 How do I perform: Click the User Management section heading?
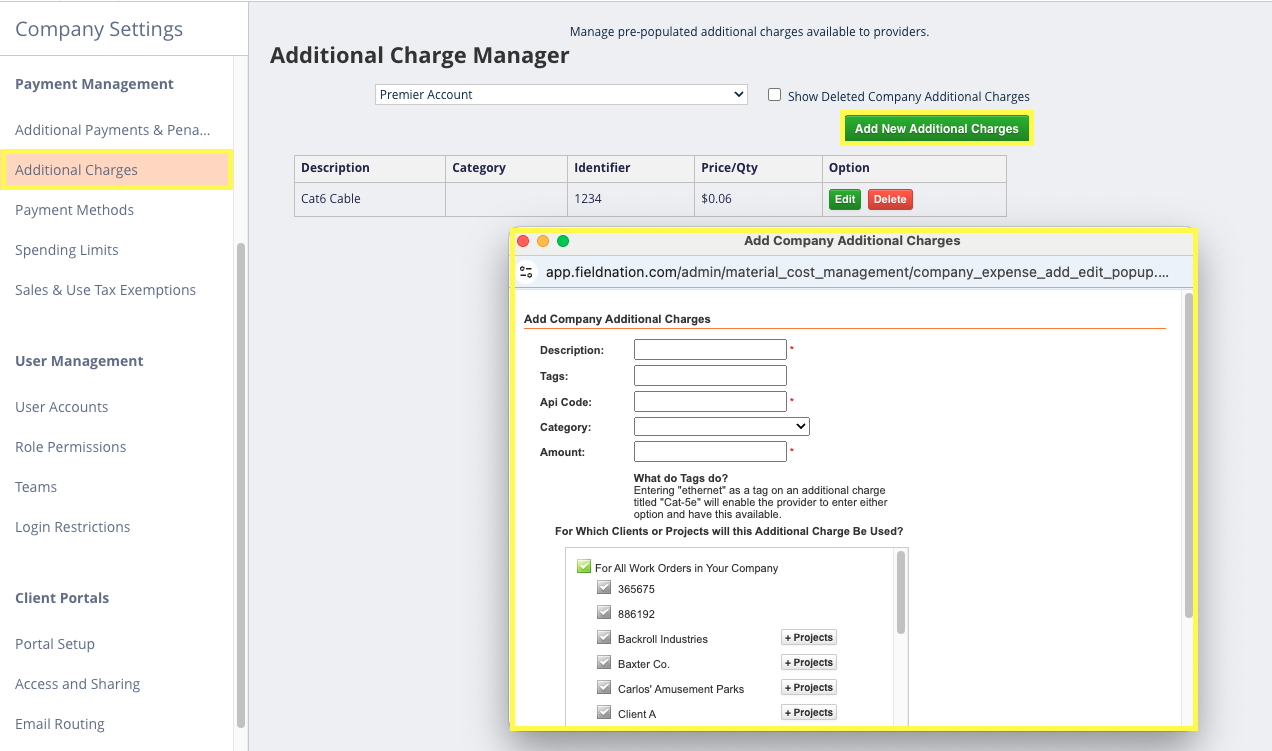79,361
